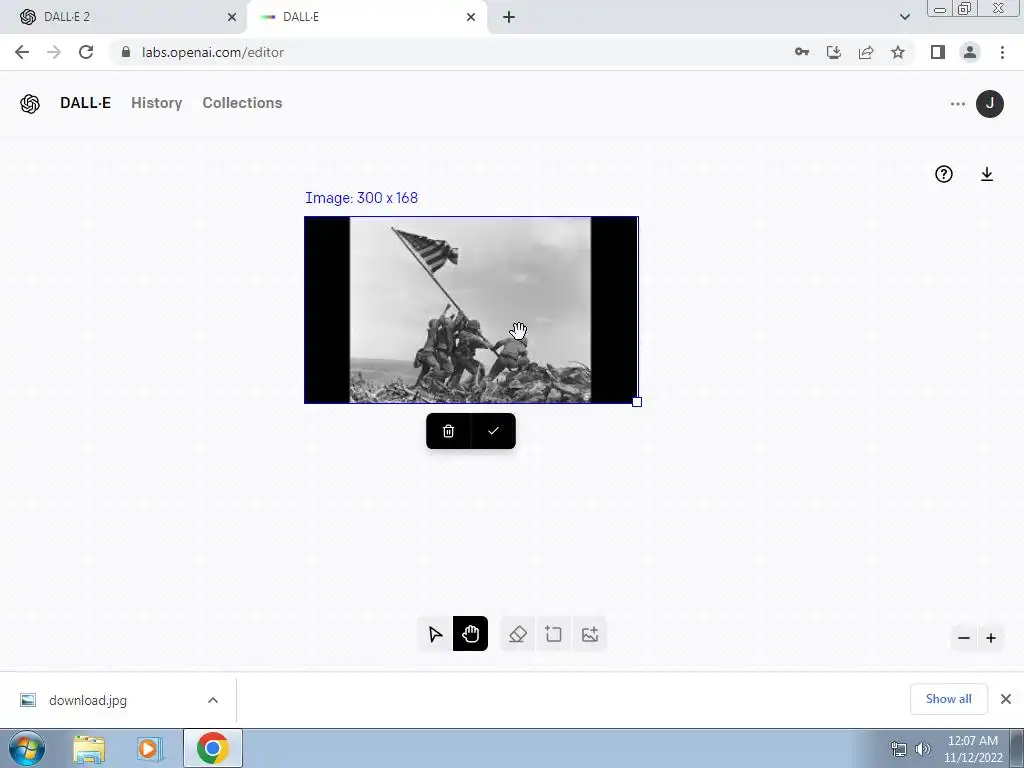Close the DALL·E 2 browser tab
The width and height of the screenshot is (1024, 768).
click(231, 17)
